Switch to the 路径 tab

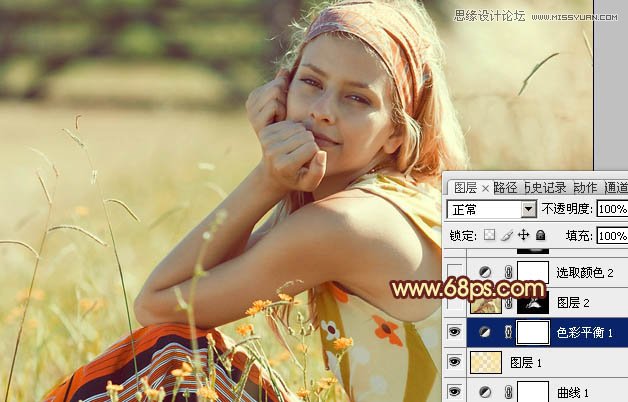click(x=505, y=188)
